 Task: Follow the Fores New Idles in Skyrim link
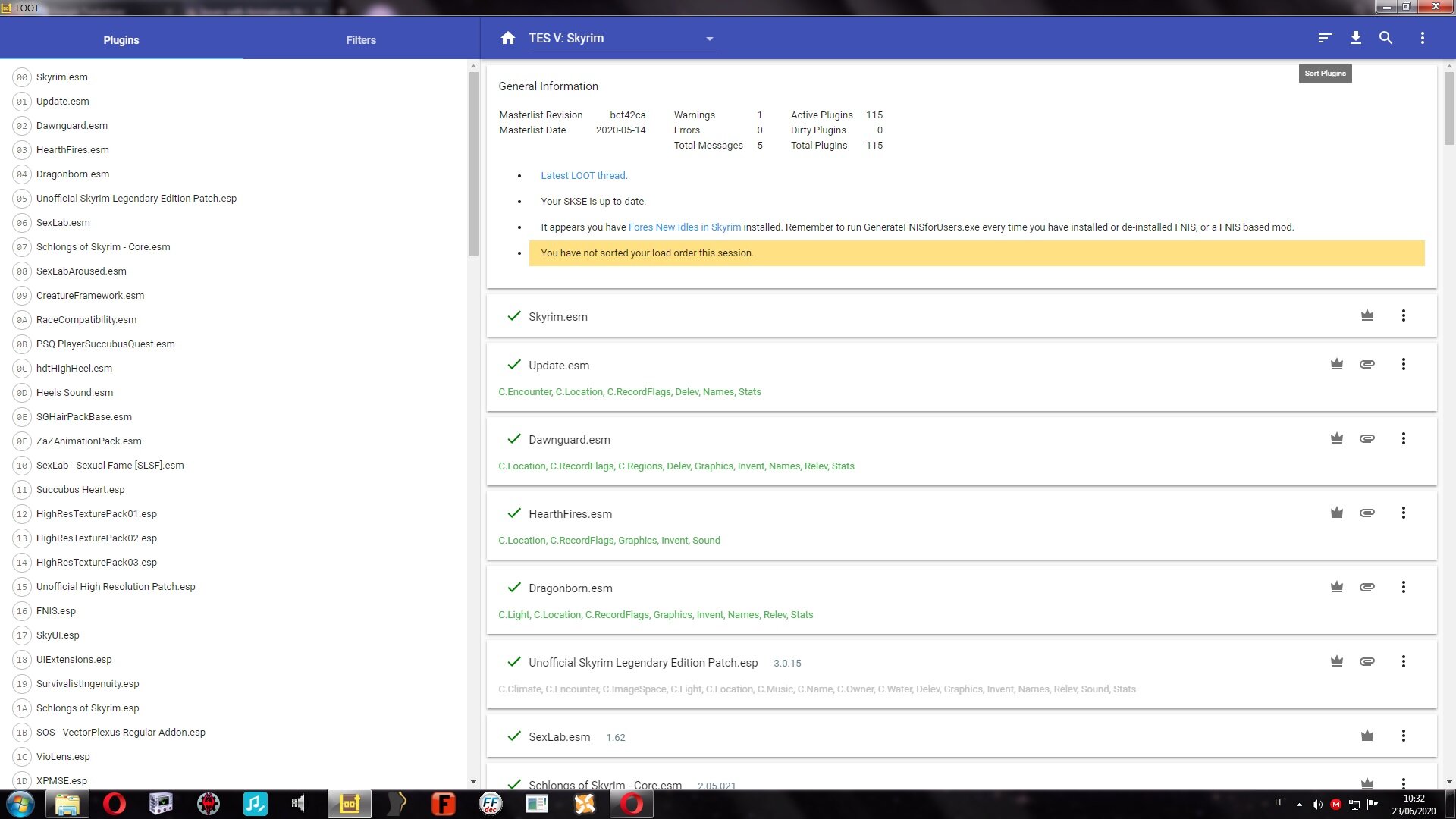685,227
